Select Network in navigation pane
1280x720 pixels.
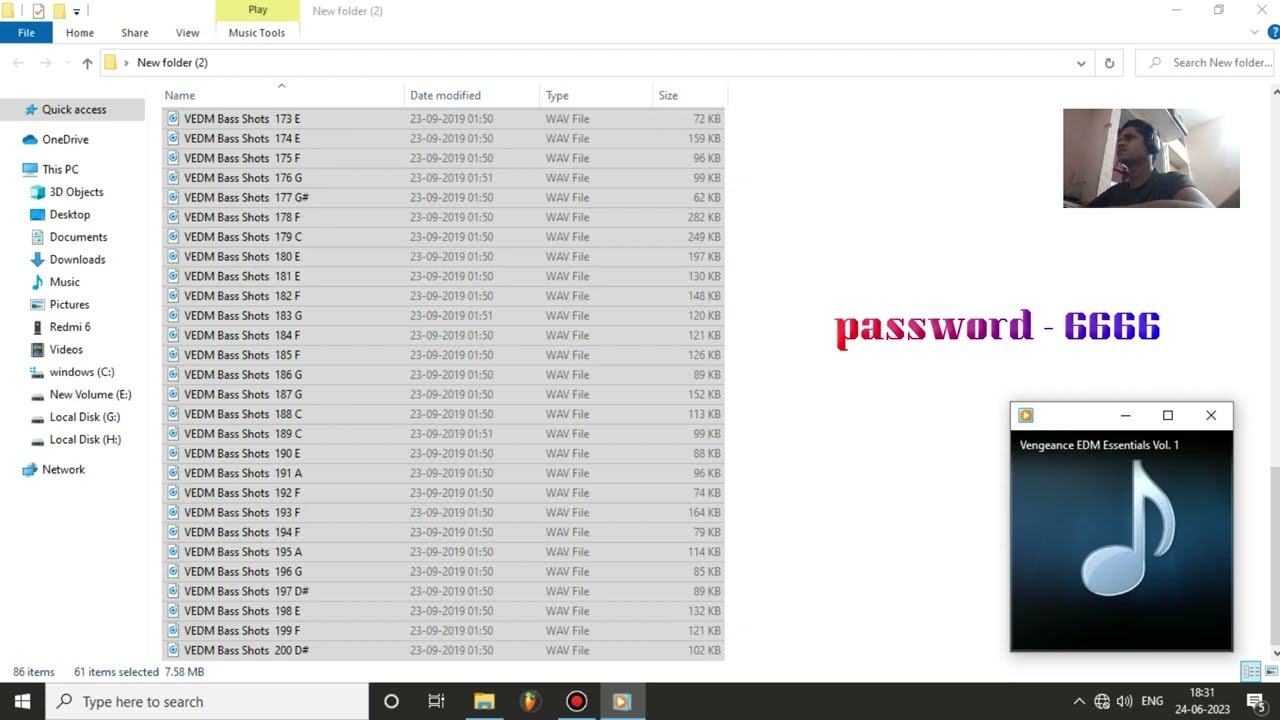coord(63,470)
